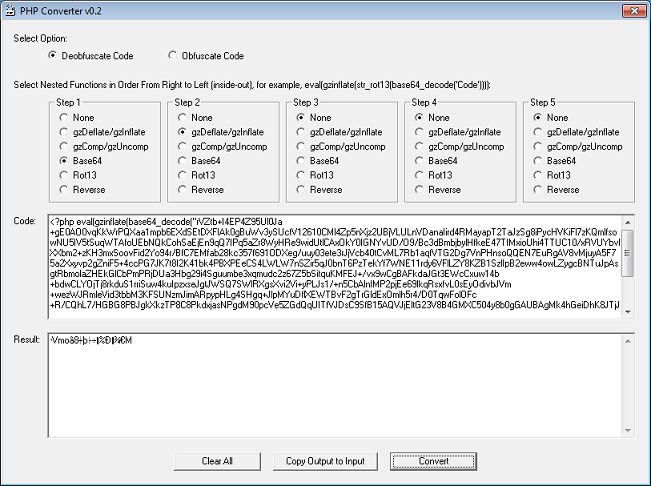The width and height of the screenshot is (651, 486).
Task: Click Copy Output to Input button
Action: coord(325,461)
